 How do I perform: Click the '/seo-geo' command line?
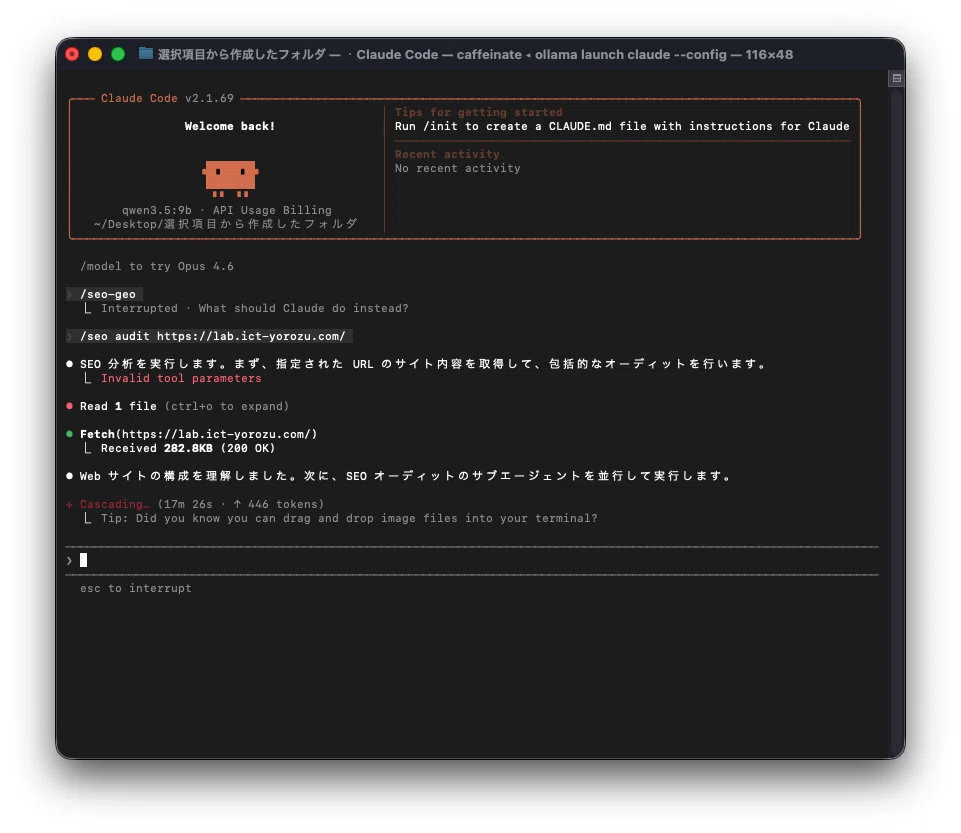click(108, 294)
